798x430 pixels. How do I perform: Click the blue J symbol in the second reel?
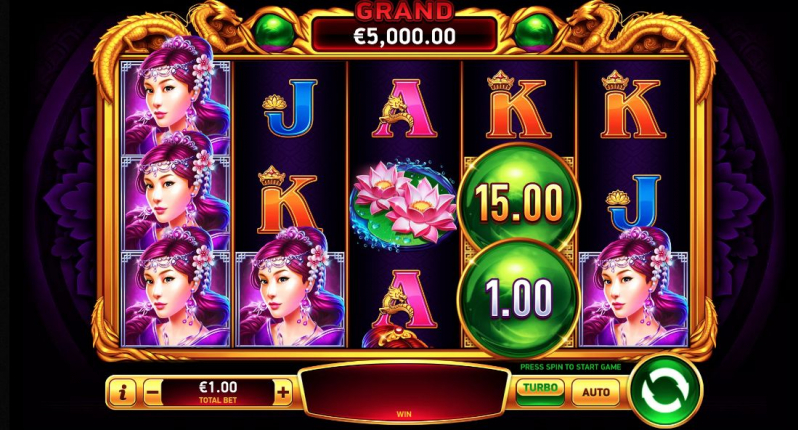(x=290, y=107)
